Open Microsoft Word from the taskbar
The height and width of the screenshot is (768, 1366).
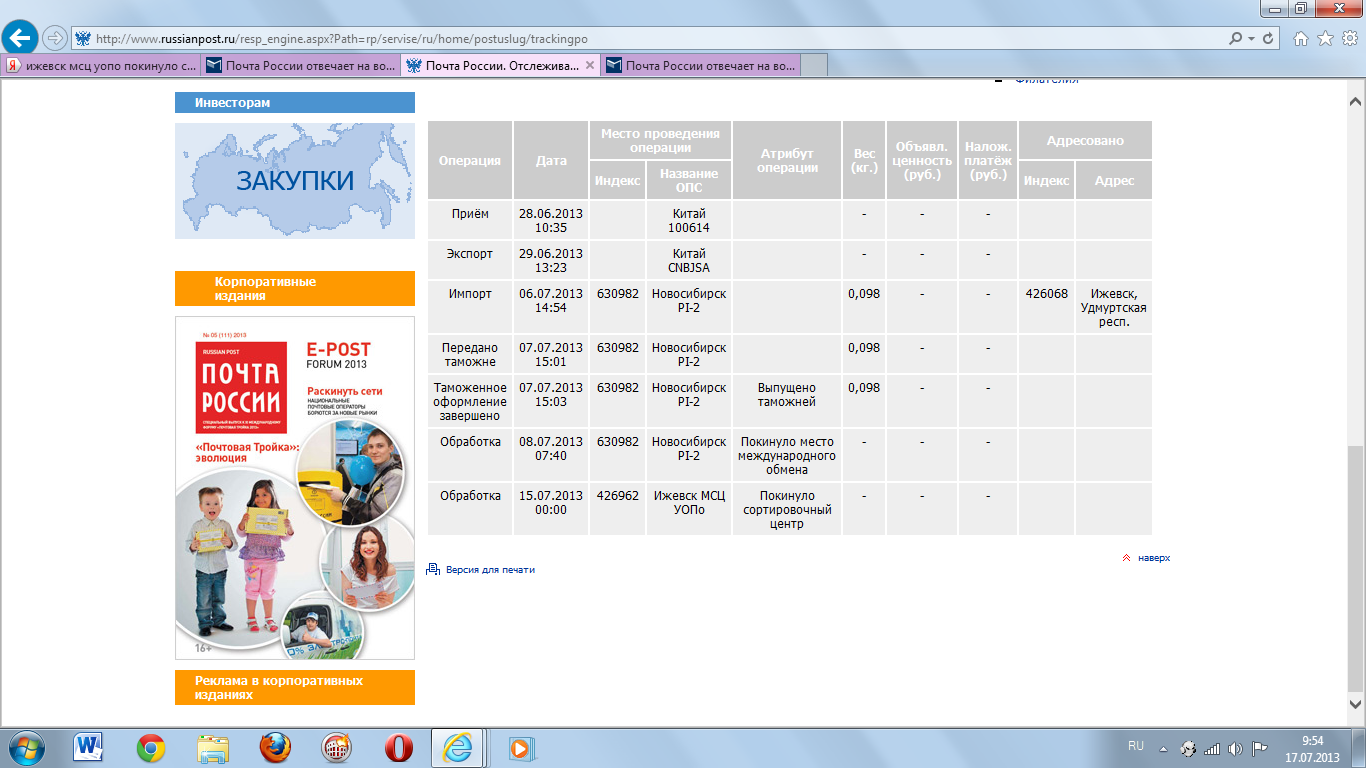click(x=89, y=748)
